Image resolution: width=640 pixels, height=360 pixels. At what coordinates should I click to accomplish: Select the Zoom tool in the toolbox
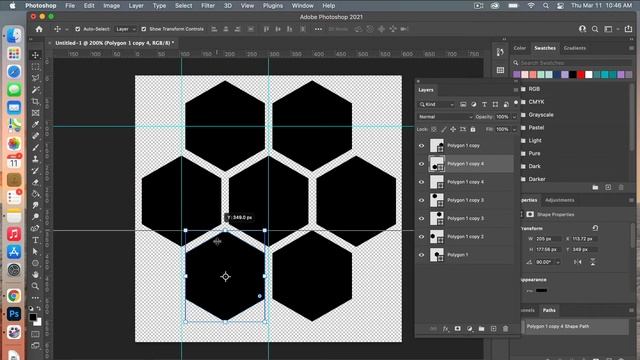pyautogui.click(x=36, y=286)
